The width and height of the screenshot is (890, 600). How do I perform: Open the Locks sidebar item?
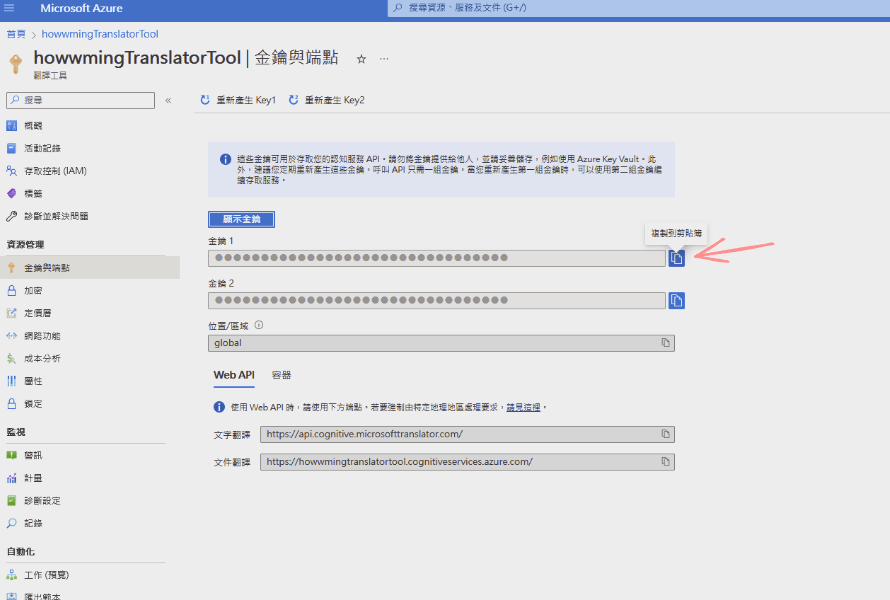coord(33,404)
